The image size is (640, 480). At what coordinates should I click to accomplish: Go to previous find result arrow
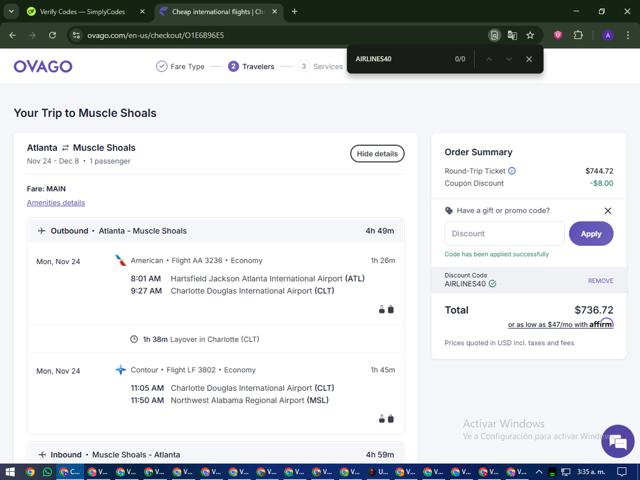point(489,59)
